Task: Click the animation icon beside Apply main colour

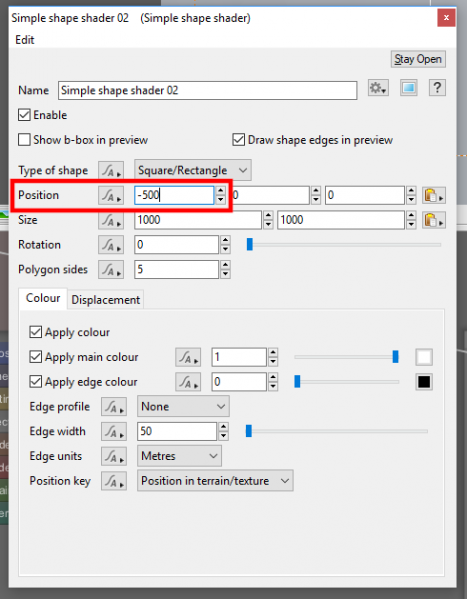Action: [188, 358]
